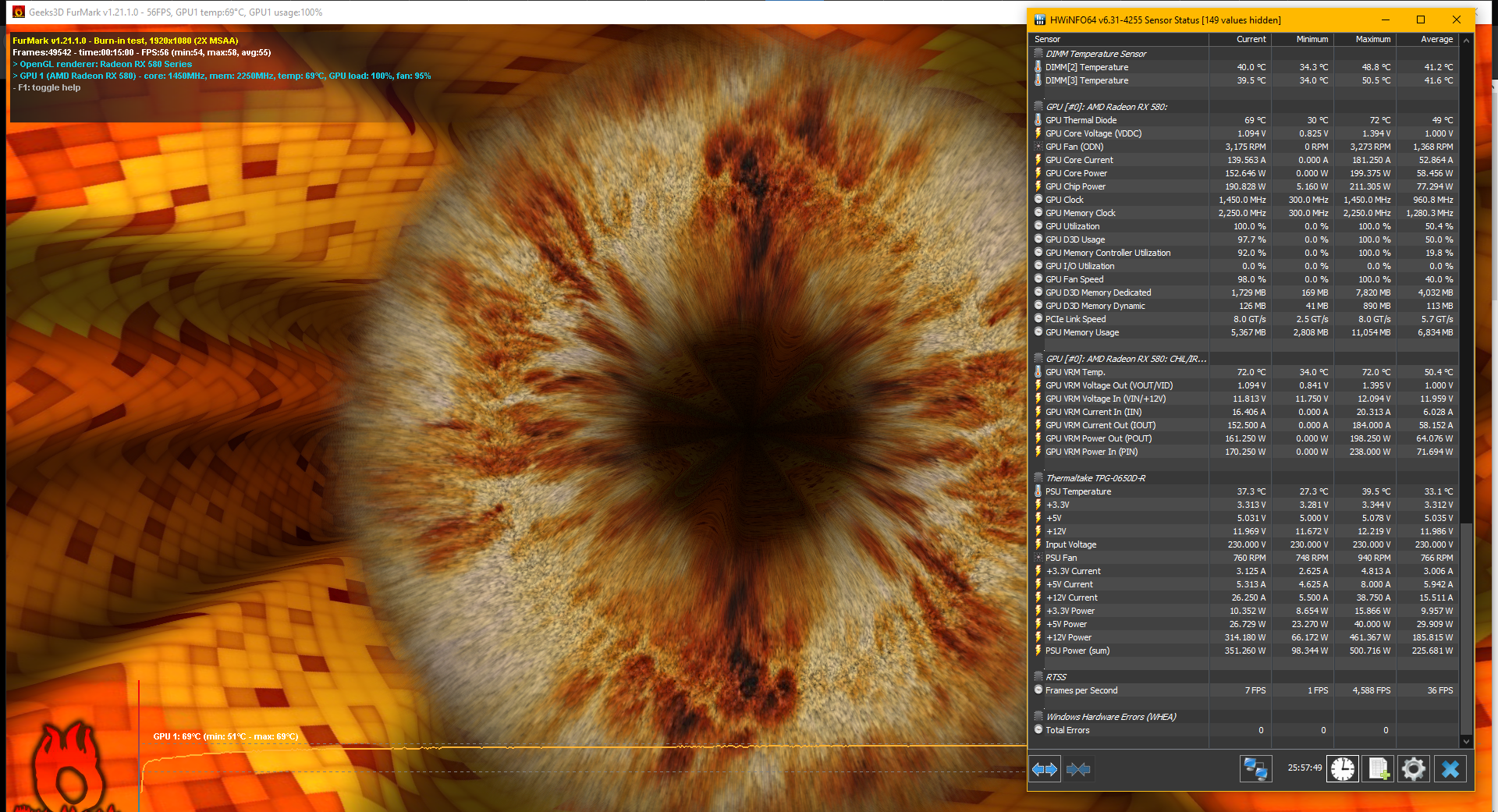Click the lightning icon beside +12V Power
The width and height of the screenshot is (1498, 812).
click(x=1038, y=637)
